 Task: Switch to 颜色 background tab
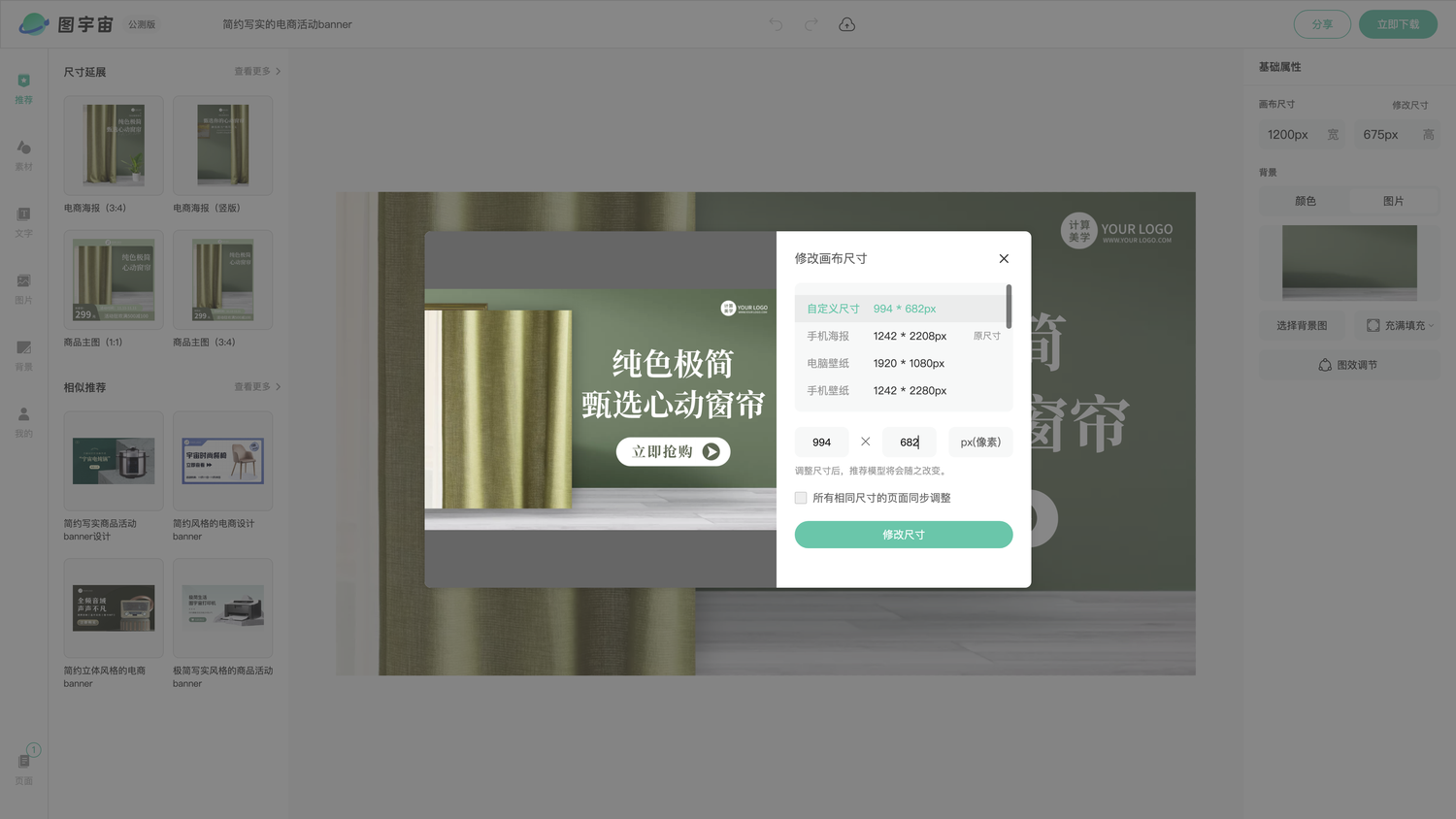click(x=1306, y=201)
